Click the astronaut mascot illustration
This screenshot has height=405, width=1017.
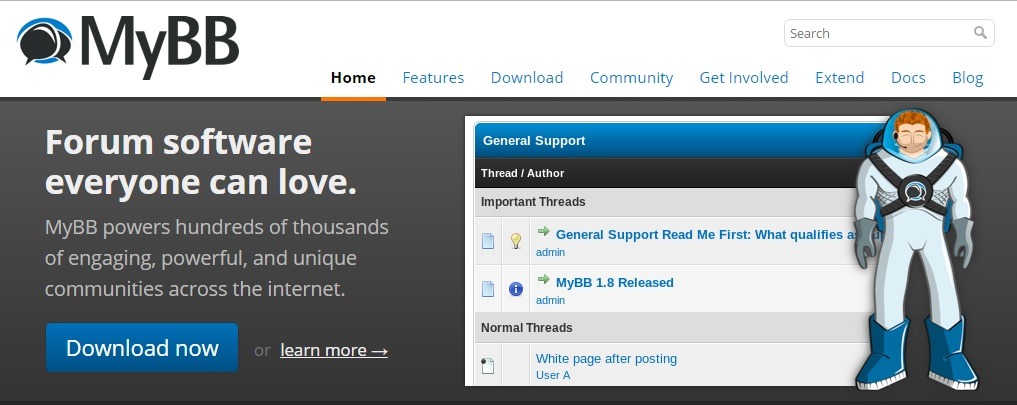tap(915, 250)
